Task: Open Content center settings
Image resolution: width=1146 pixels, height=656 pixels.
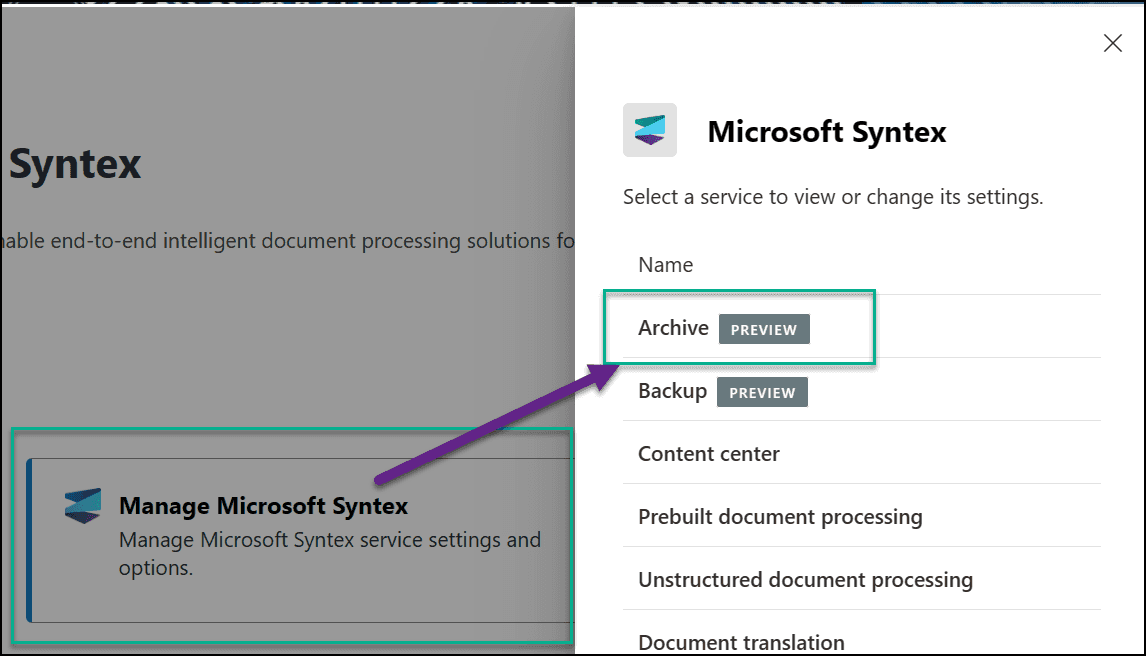Action: pyautogui.click(x=708, y=453)
